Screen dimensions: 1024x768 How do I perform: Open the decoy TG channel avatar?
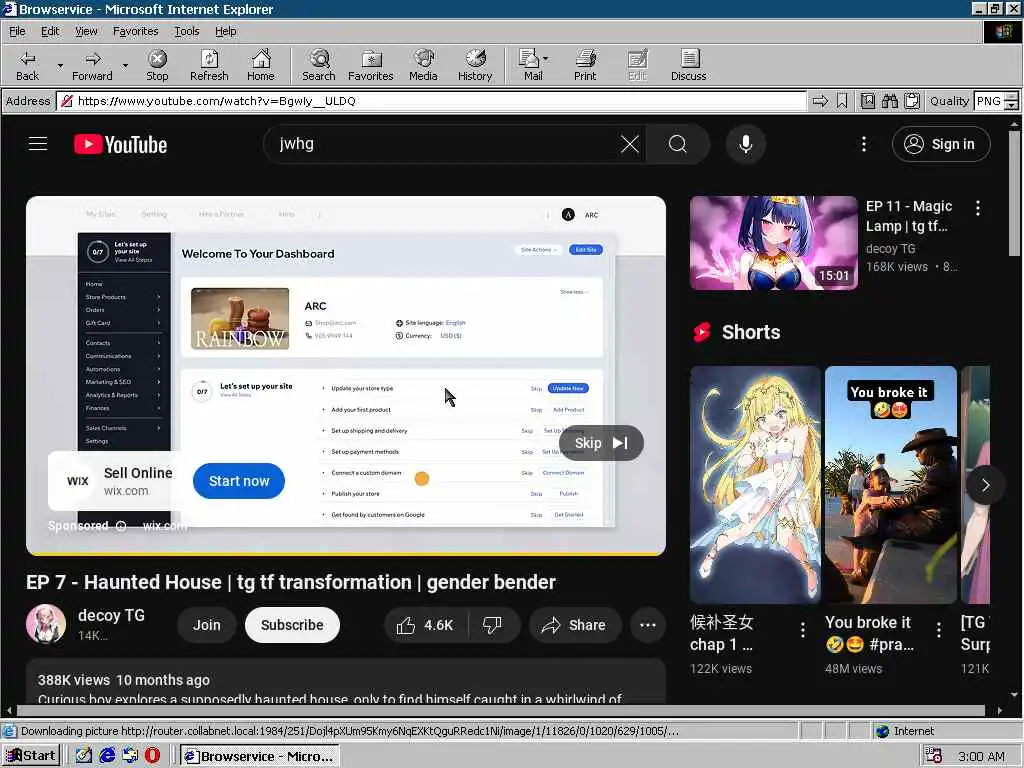pos(46,624)
